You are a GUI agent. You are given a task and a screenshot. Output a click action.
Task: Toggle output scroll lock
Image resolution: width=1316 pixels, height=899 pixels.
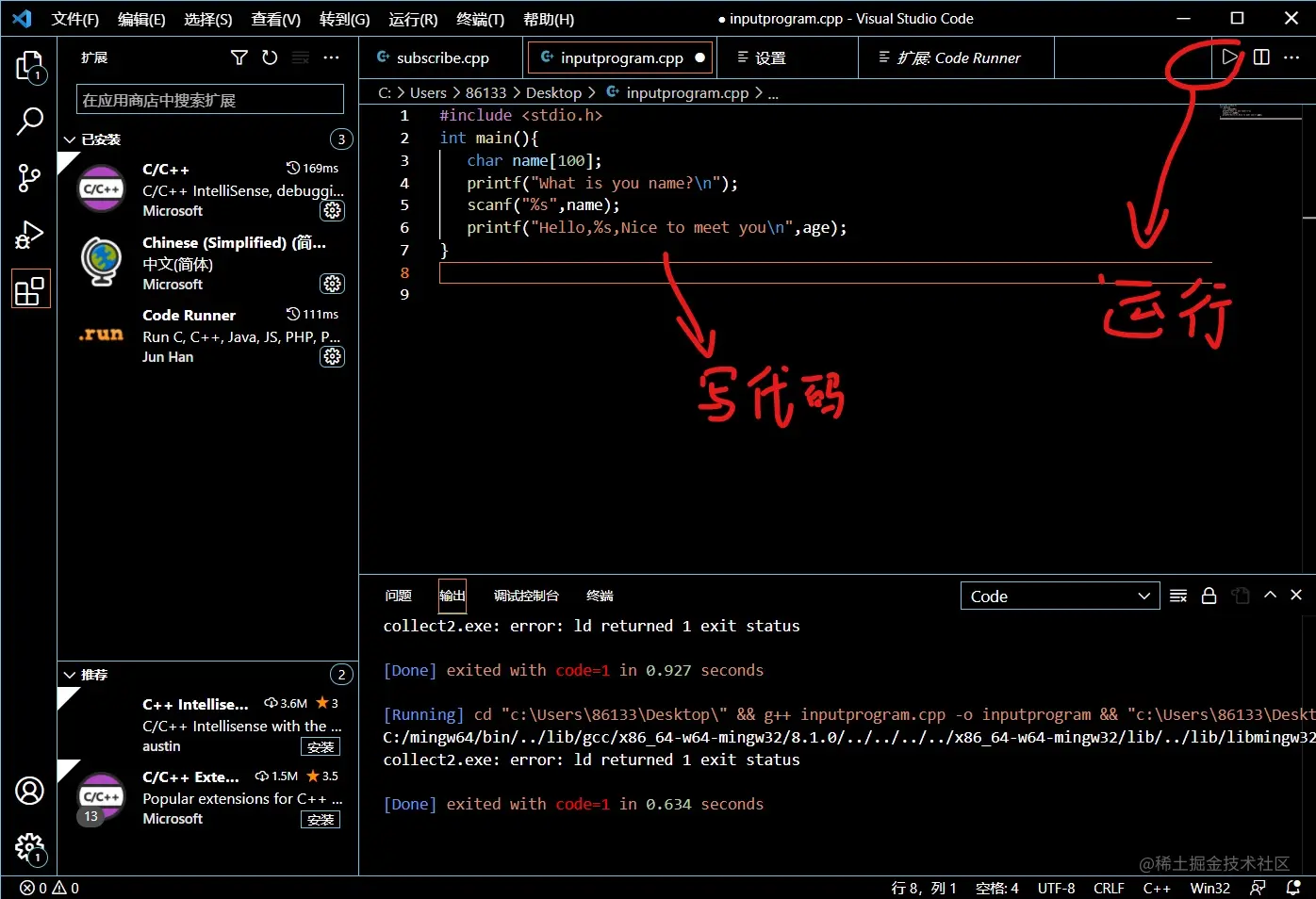pos(1209,596)
